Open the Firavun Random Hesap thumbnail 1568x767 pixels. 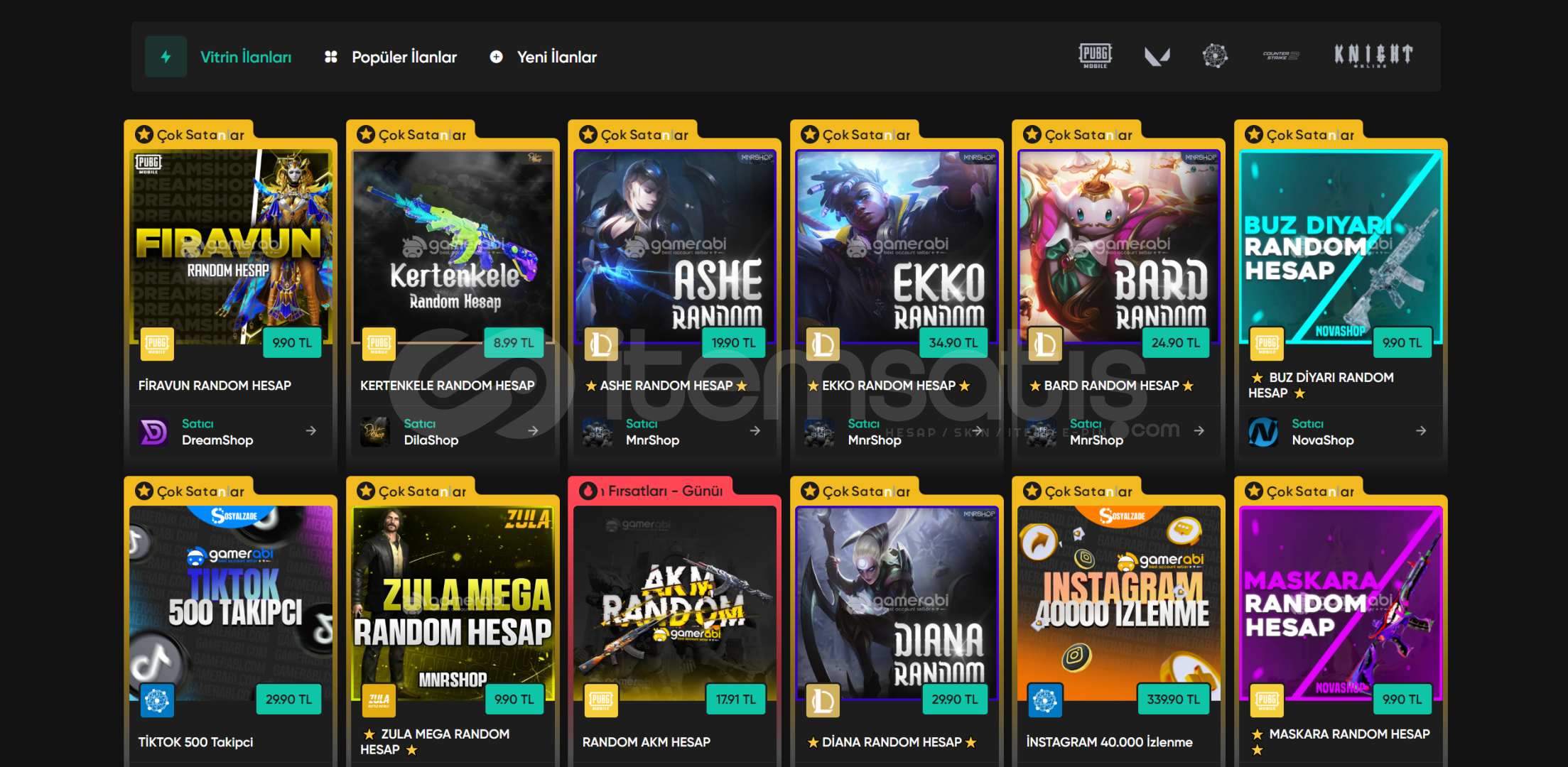pos(231,247)
